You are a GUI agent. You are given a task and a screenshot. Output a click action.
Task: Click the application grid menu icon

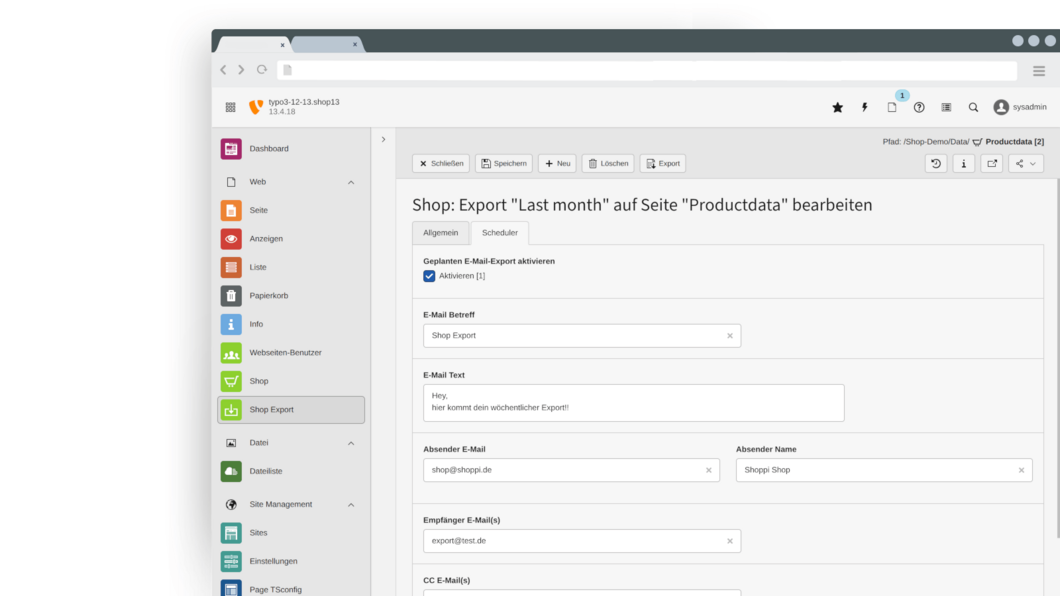coord(230,108)
